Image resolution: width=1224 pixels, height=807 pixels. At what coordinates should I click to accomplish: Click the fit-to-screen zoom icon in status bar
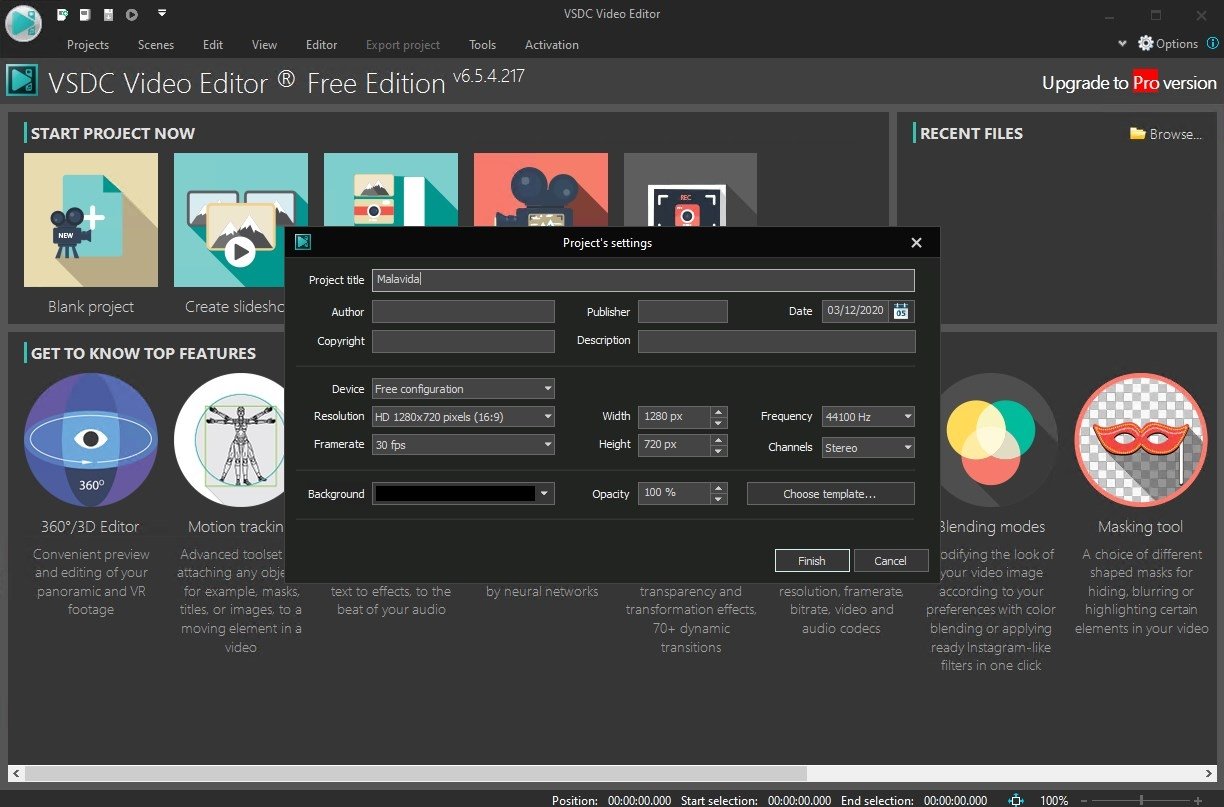click(x=1016, y=800)
